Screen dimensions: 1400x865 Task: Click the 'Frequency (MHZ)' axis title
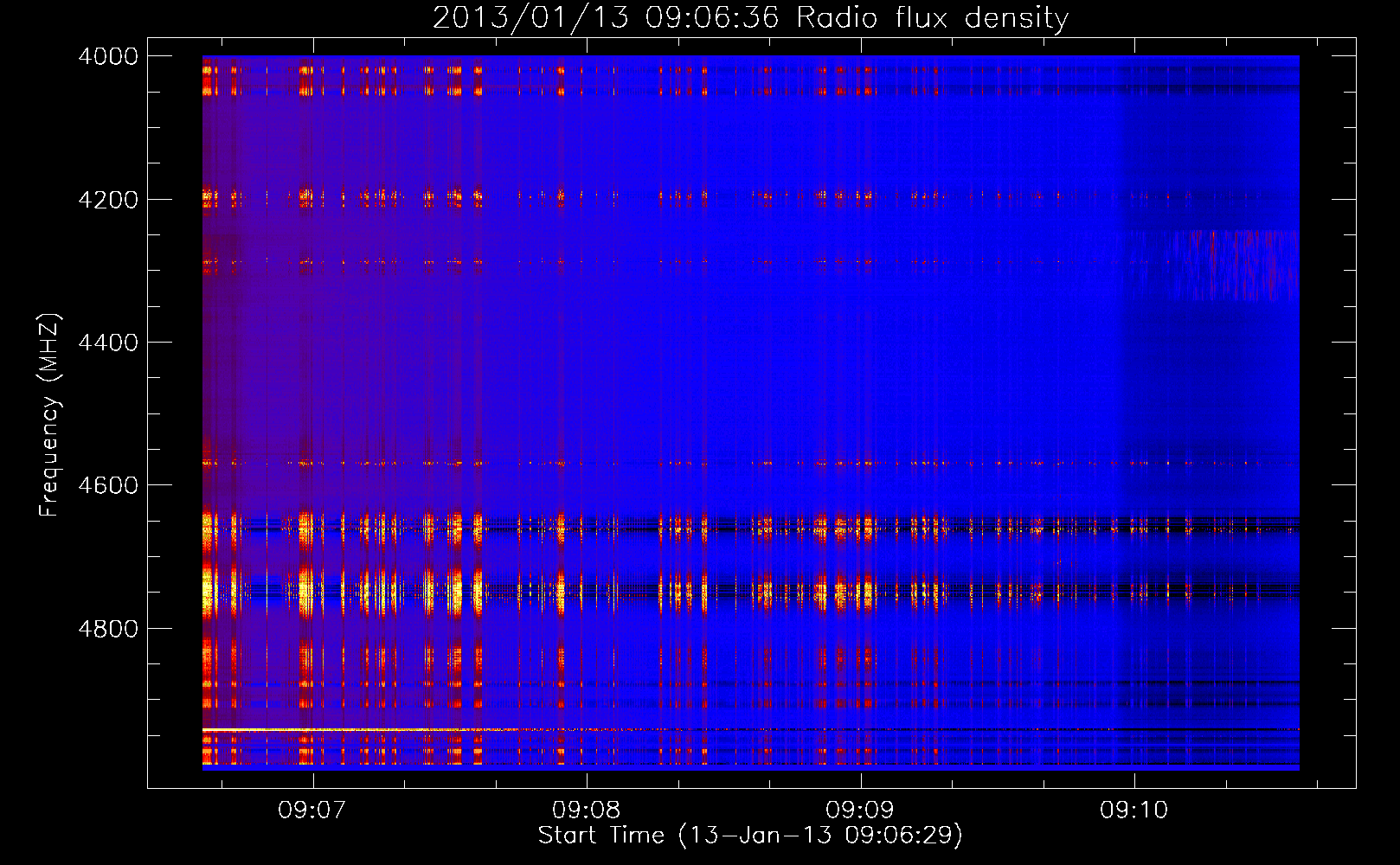pyautogui.click(x=49, y=415)
